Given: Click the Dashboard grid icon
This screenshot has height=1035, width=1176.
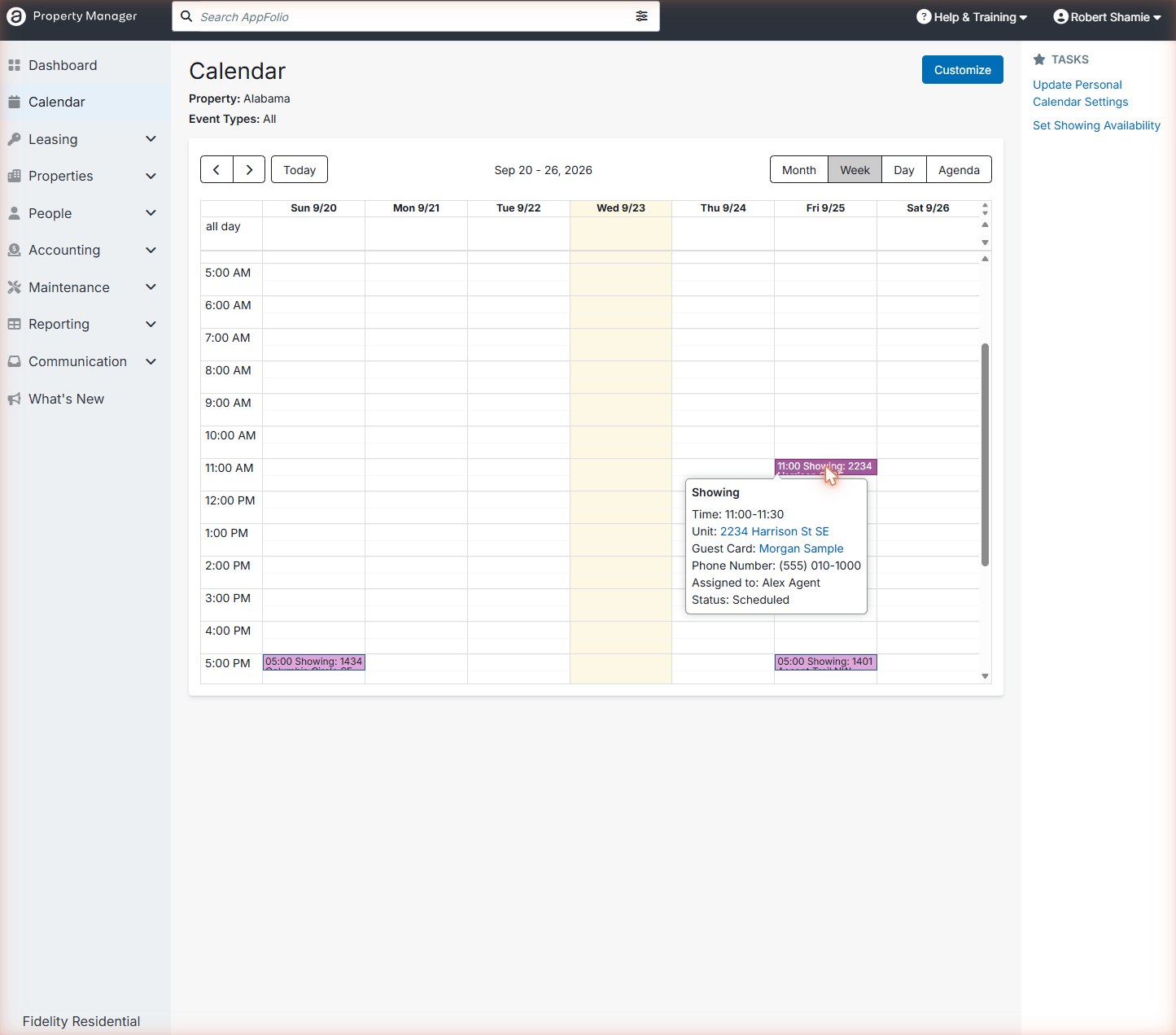Looking at the screenshot, I should click(x=14, y=65).
